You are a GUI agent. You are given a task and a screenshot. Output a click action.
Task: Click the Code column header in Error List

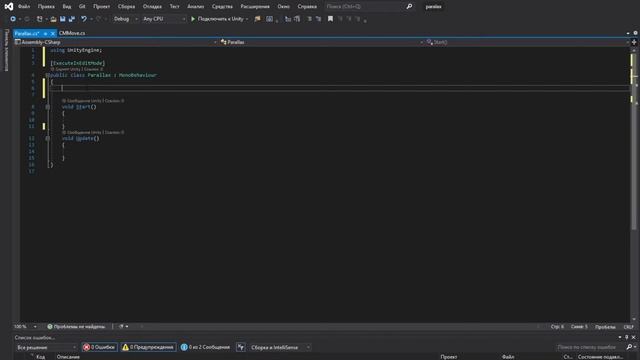tap(40, 357)
